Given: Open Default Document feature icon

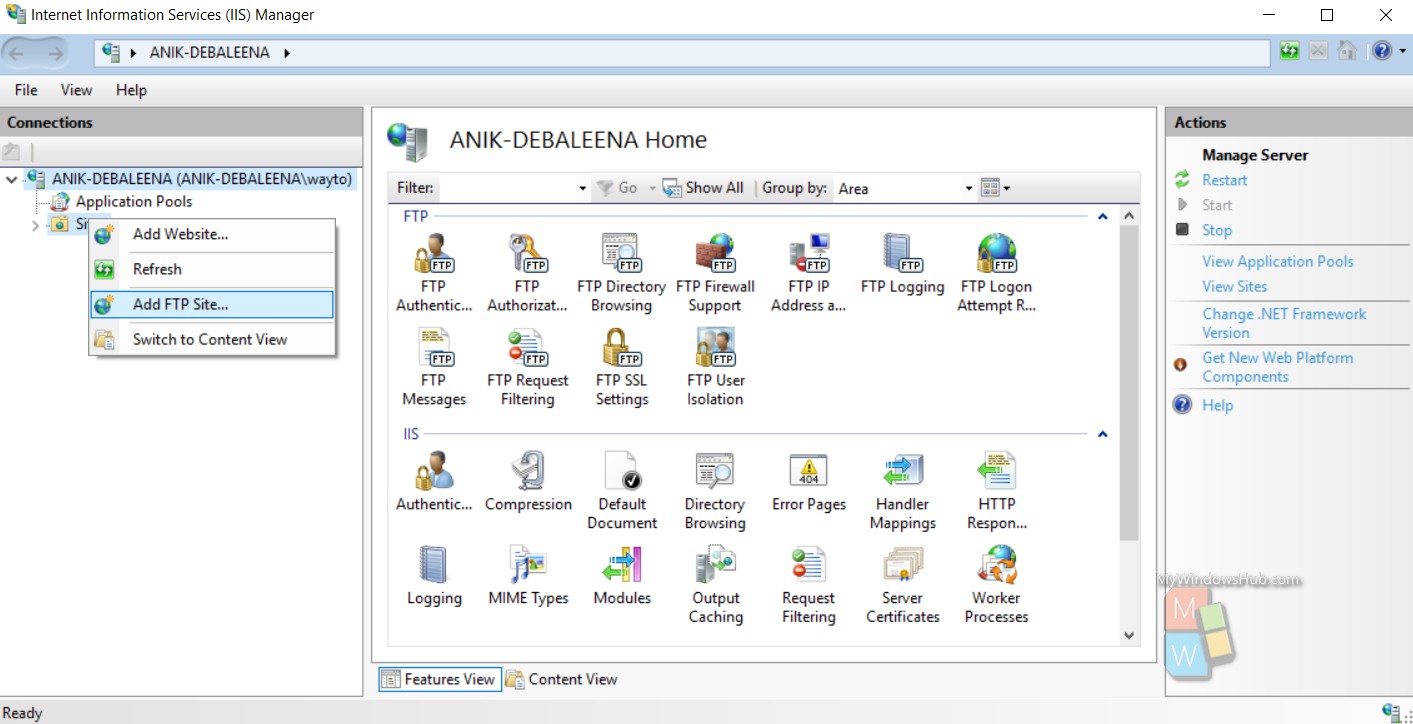Looking at the screenshot, I should [x=621, y=471].
